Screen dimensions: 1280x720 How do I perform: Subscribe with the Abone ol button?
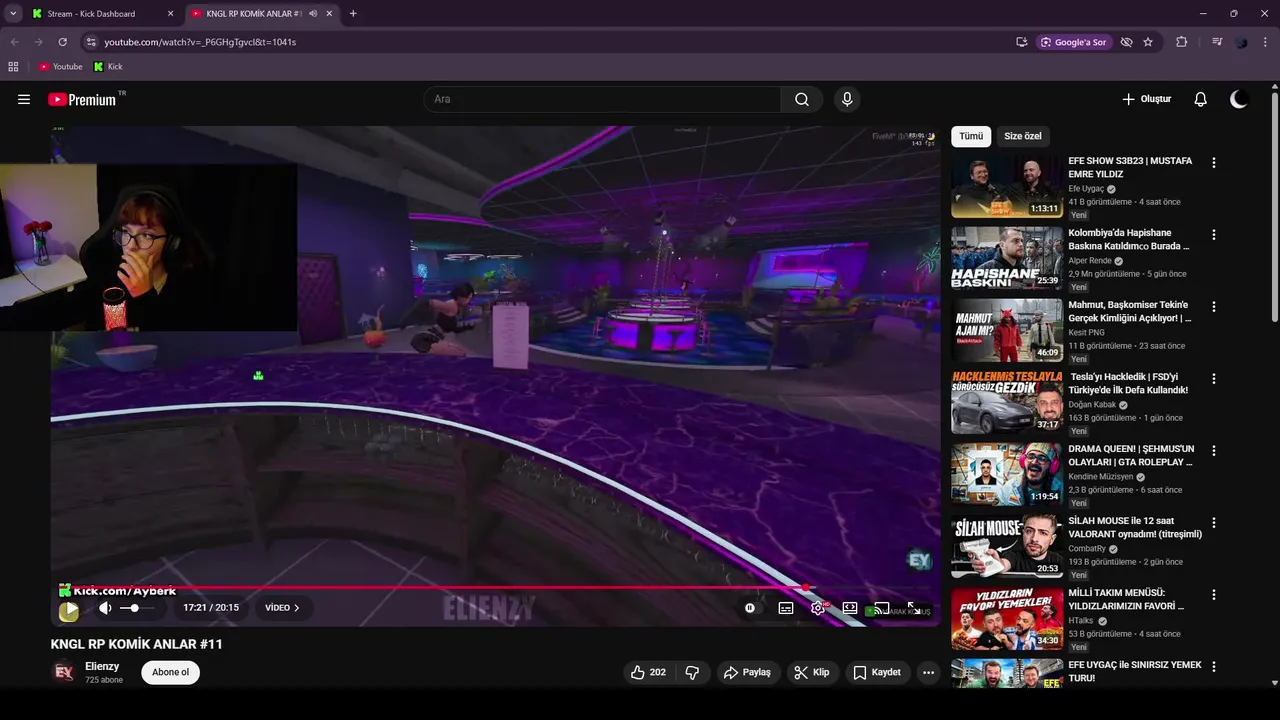click(x=170, y=672)
